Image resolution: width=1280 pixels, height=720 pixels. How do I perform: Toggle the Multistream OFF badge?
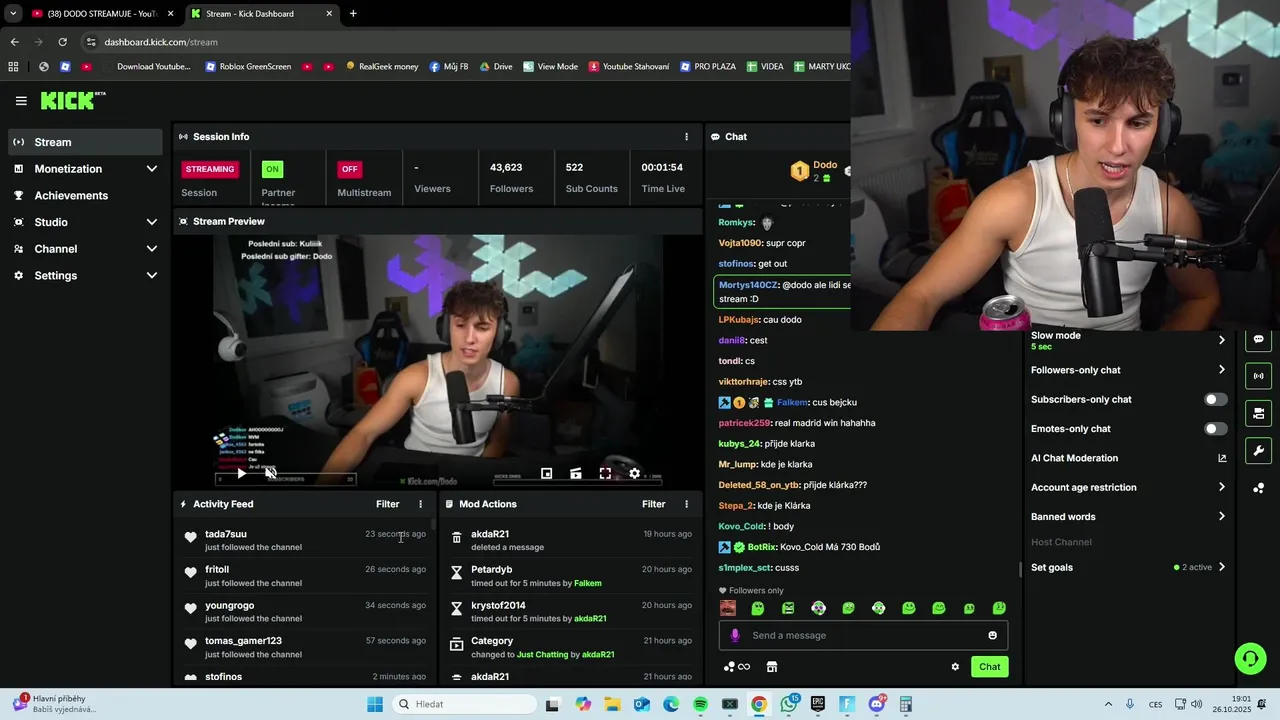point(349,169)
